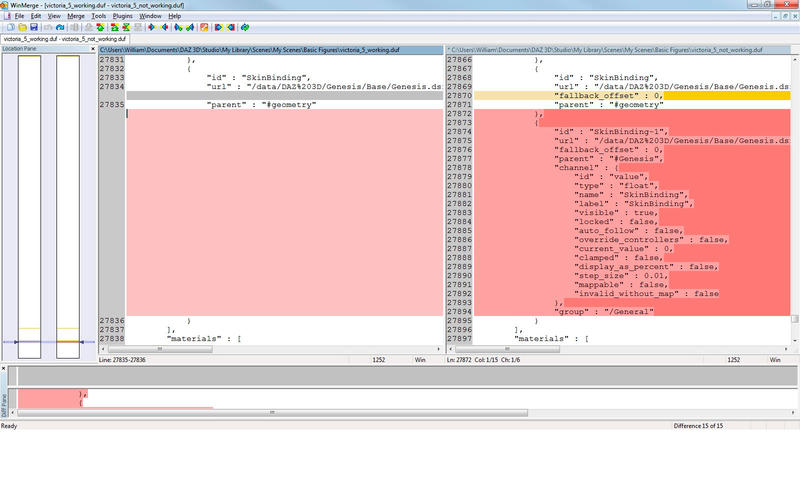Close the Diff Pane with its X
Viewport: 800px width, 500px height.
tap(3, 368)
